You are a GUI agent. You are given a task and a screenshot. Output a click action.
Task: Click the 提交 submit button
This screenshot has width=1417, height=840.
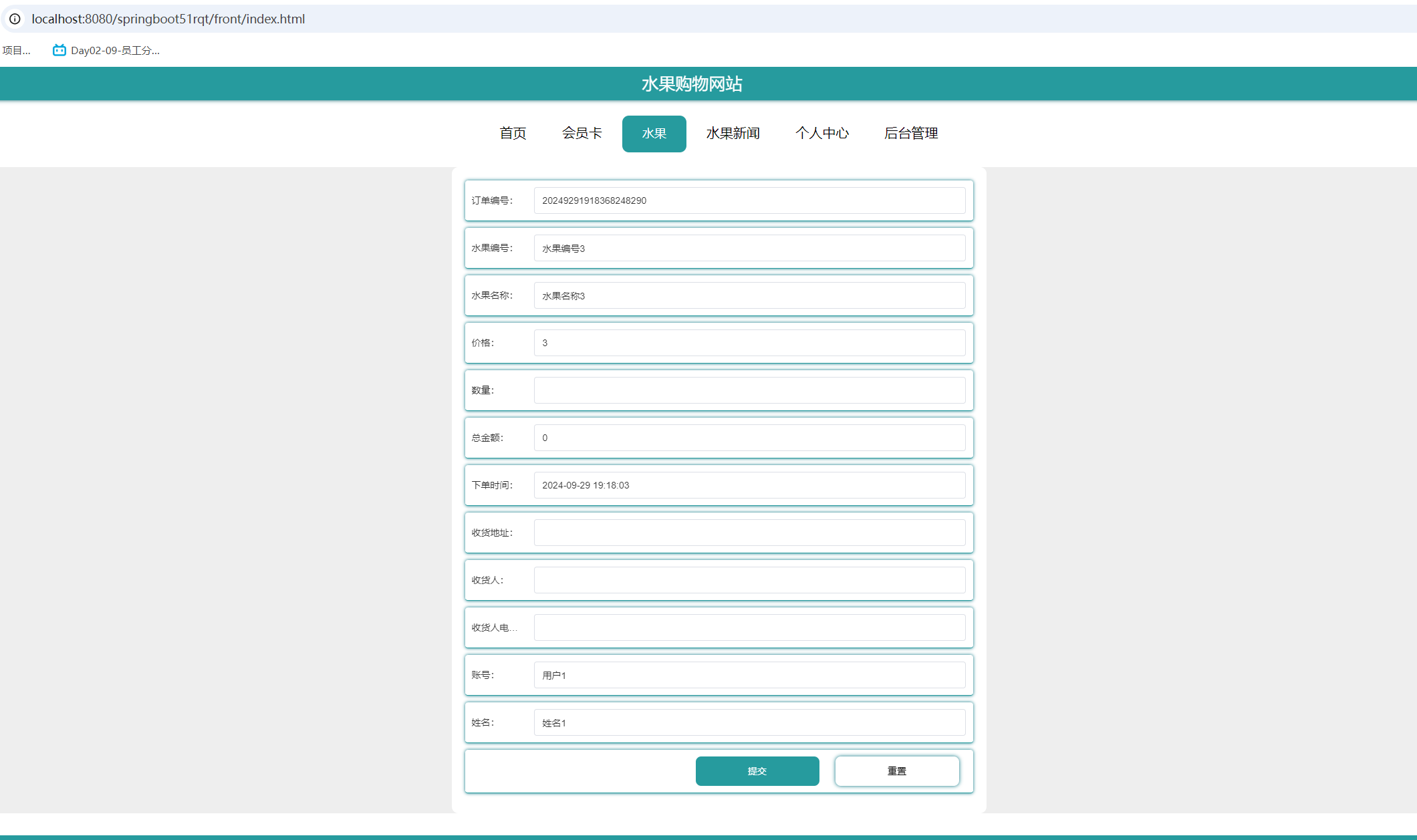(x=757, y=771)
